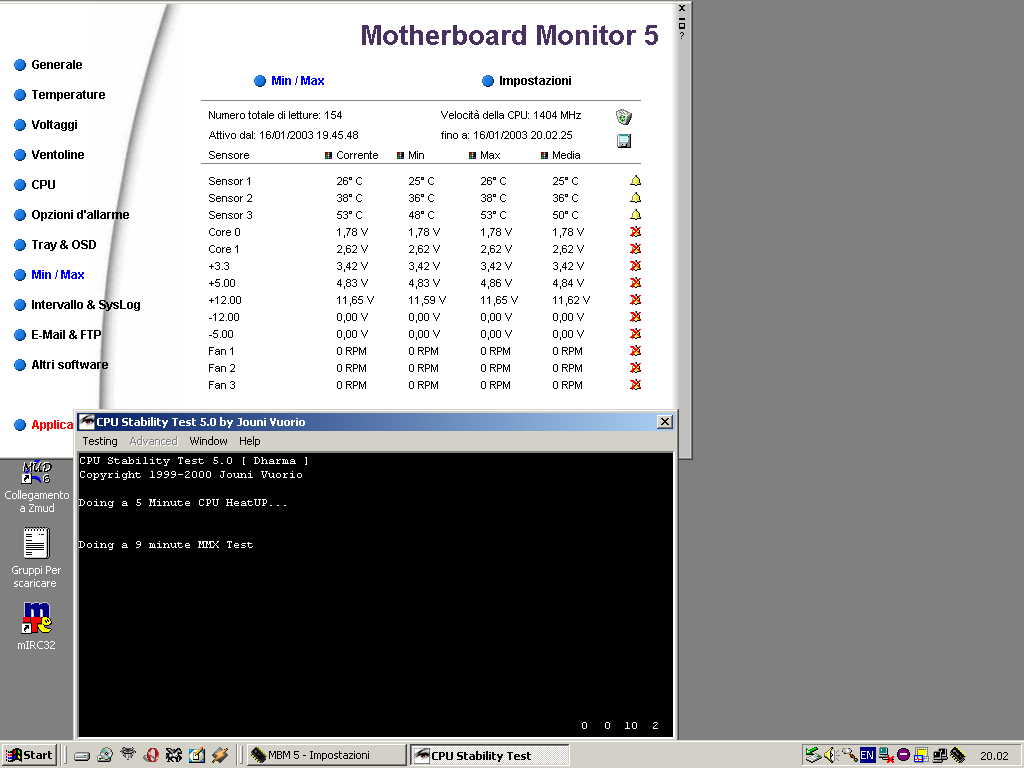
Task: Open the Collegamento a Zmud desktop shortcut
Action: [37, 487]
